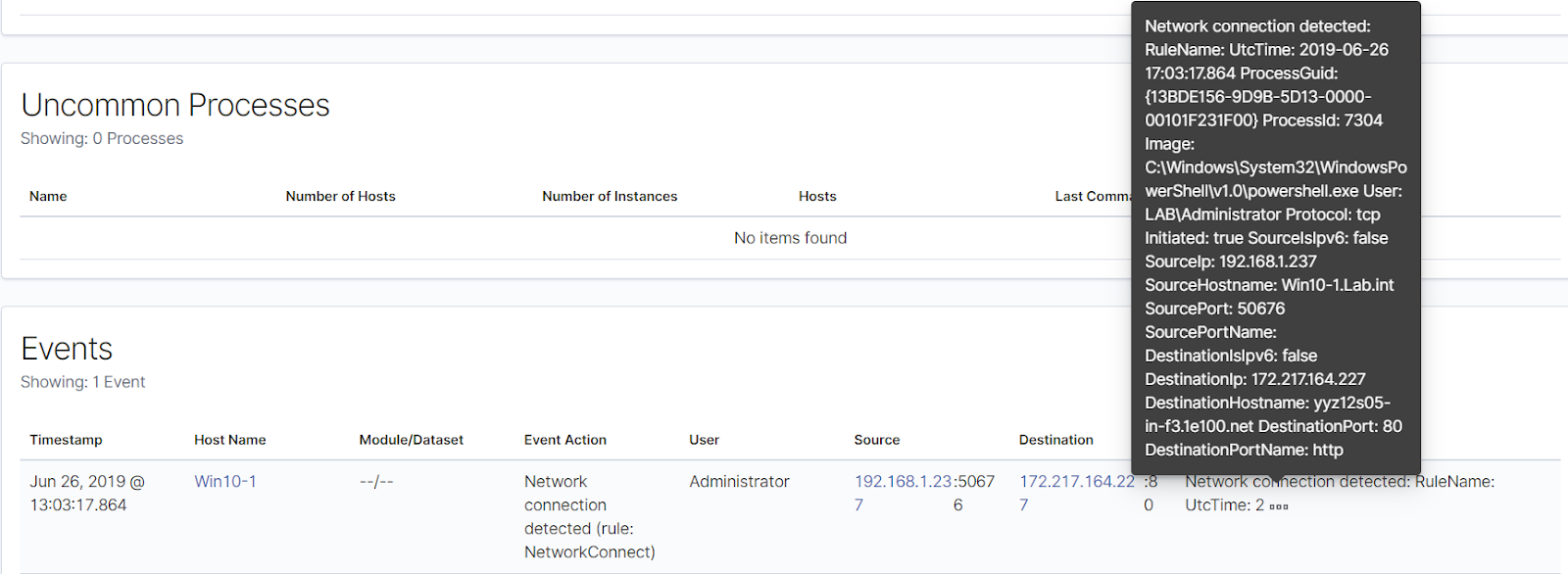
Task: Click the Module/Dataset column header
Action: [x=412, y=440]
